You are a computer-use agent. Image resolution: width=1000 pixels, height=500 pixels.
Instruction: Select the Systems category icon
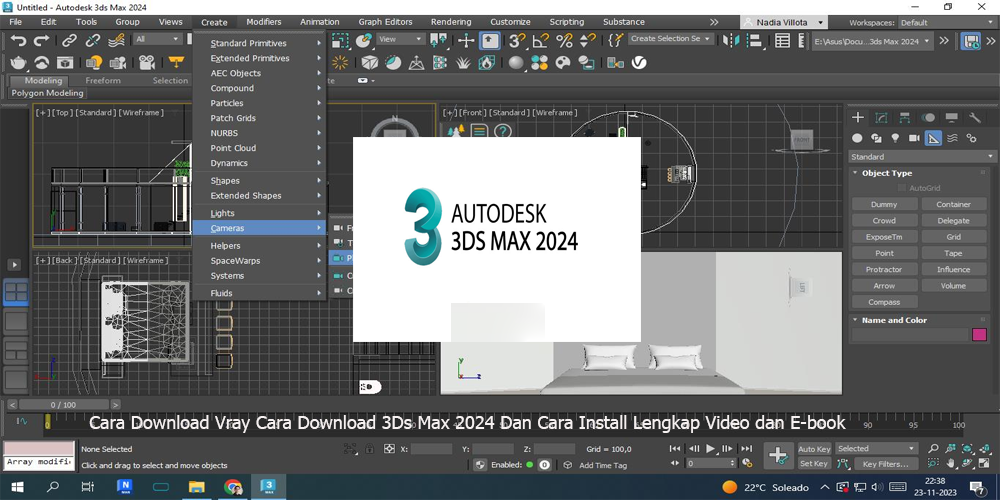pyautogui.click(x=971, y=138)
